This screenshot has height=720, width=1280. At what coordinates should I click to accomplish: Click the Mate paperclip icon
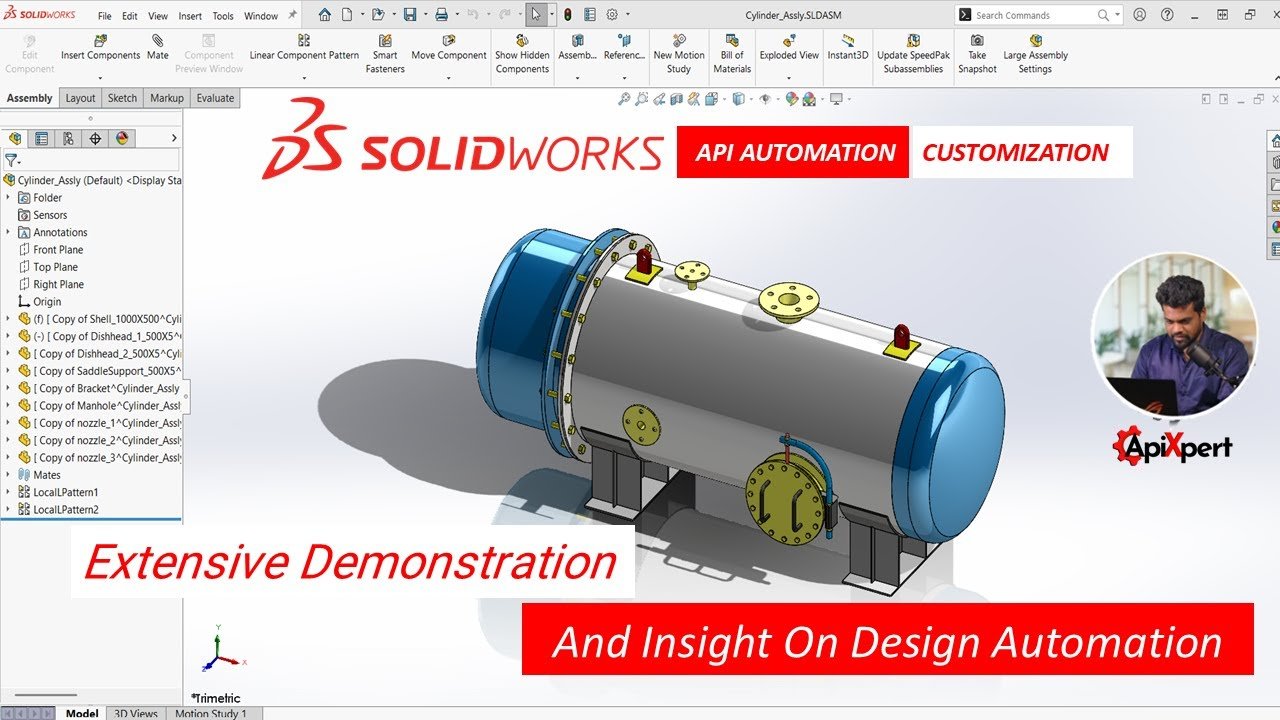pos(158,41)
